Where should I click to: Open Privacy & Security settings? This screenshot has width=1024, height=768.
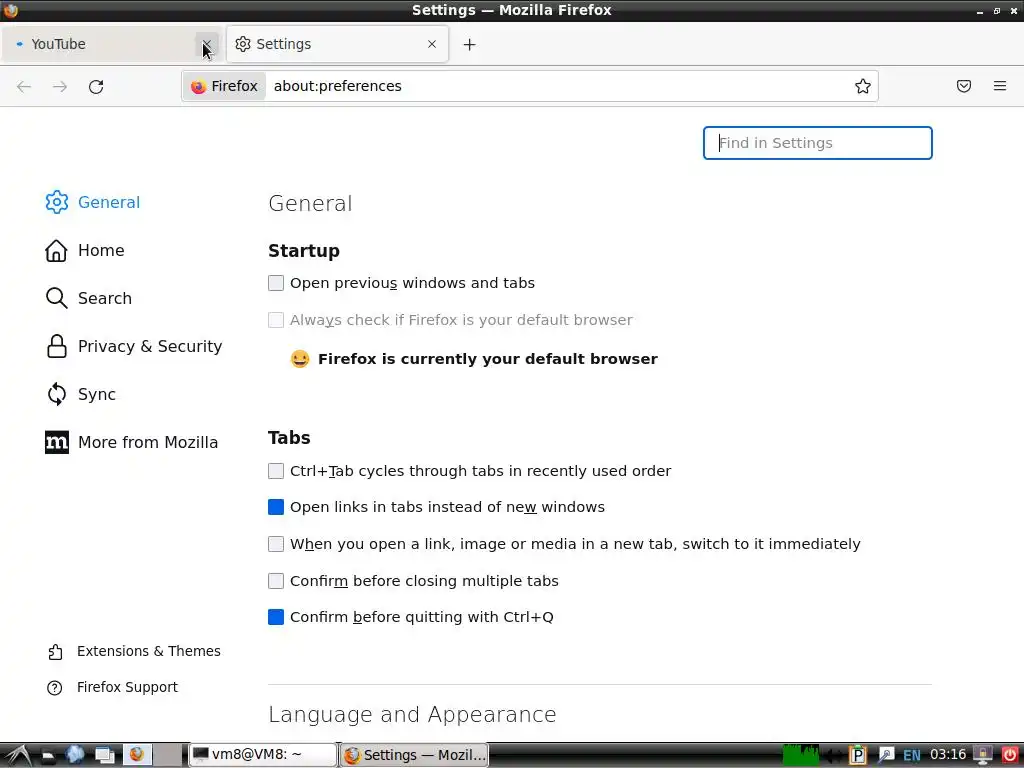(134, 346)
